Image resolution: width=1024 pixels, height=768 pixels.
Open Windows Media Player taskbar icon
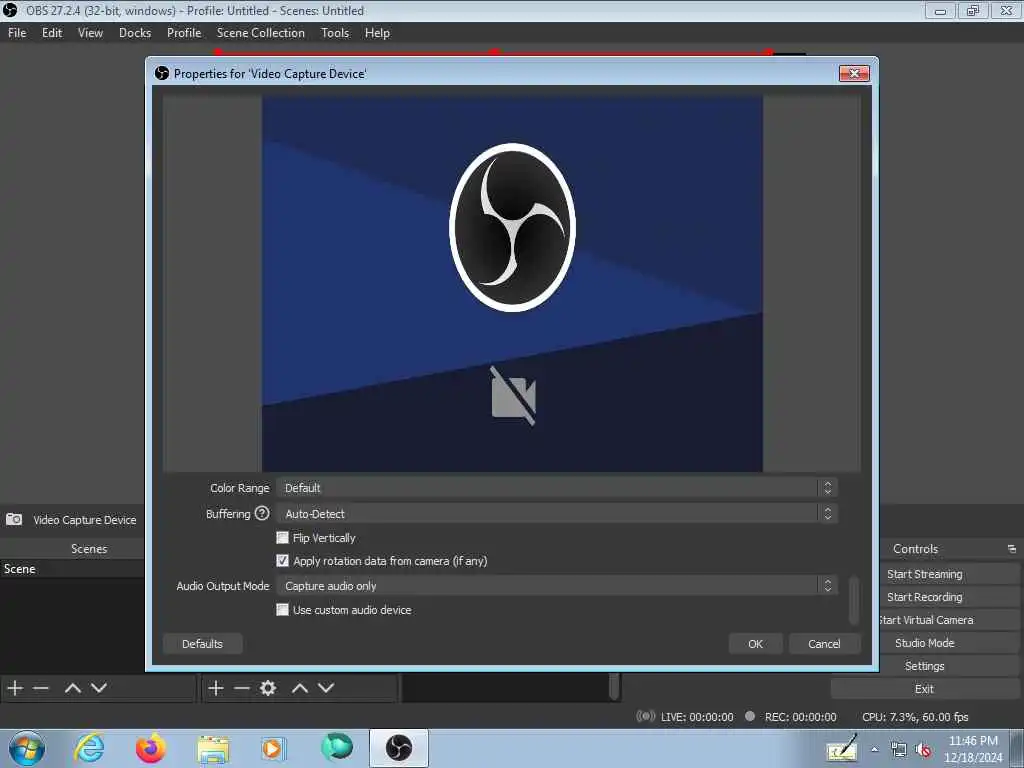tap(272, 748)
